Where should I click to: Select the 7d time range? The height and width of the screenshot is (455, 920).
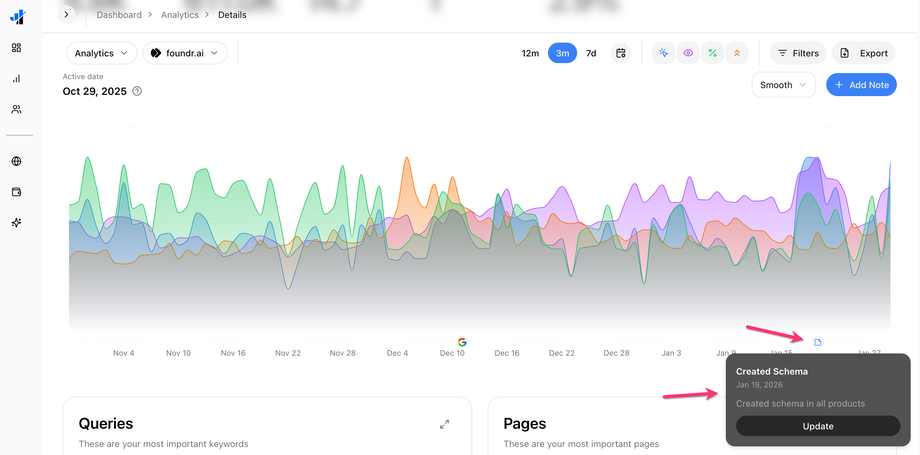(x=591, y=53)
